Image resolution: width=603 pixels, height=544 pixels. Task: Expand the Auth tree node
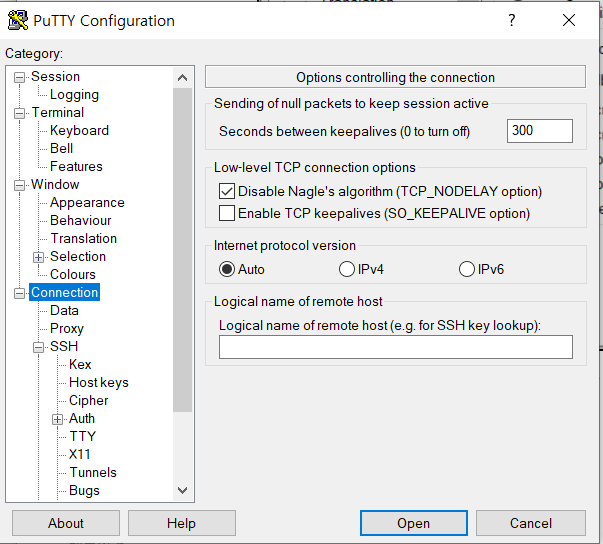coord(57,419)
